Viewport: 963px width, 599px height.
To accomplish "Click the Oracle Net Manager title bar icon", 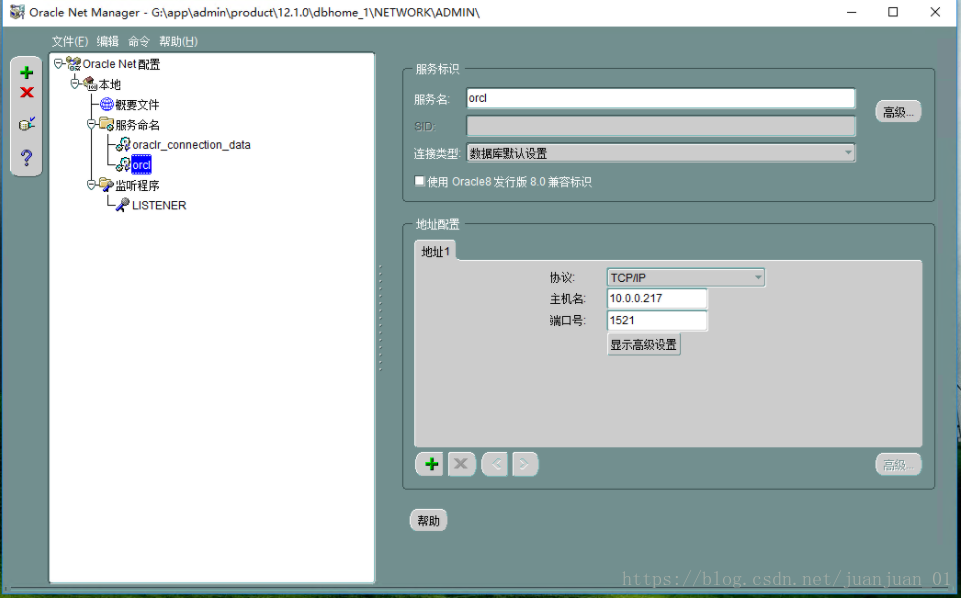I will [17, 12].
